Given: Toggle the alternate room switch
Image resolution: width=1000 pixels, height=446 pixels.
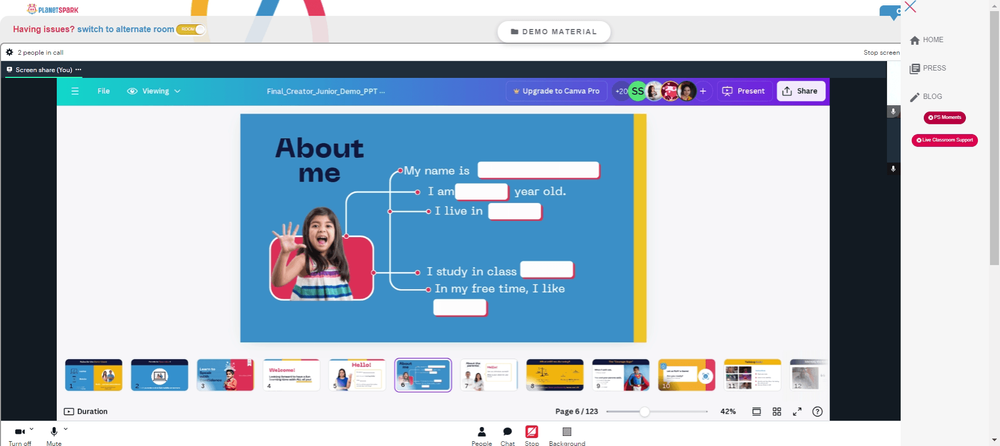Looking at the screenshot, I should click(x=191, y=29).
